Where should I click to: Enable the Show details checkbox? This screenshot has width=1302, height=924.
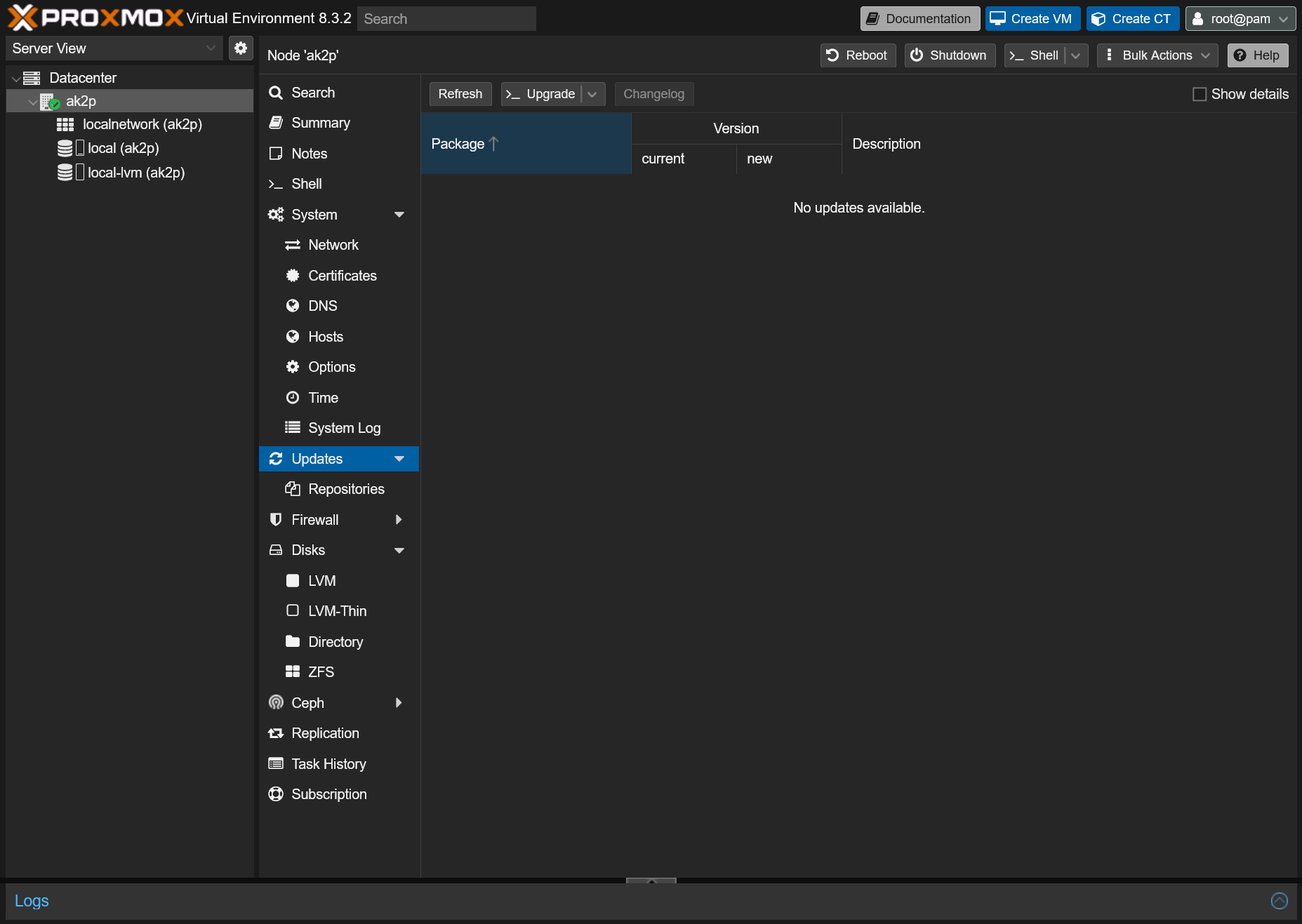coord(1200,94)
